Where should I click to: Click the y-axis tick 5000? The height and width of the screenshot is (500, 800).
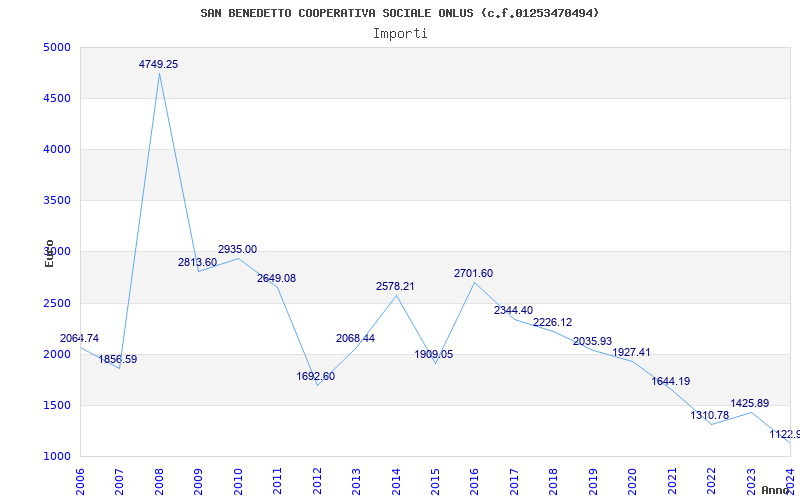pyautogui.click(x=57, y=47)
